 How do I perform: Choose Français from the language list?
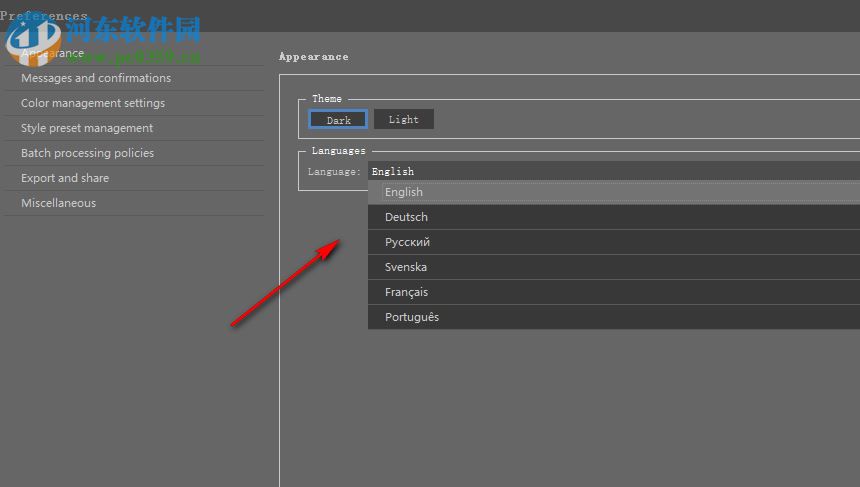614,292
